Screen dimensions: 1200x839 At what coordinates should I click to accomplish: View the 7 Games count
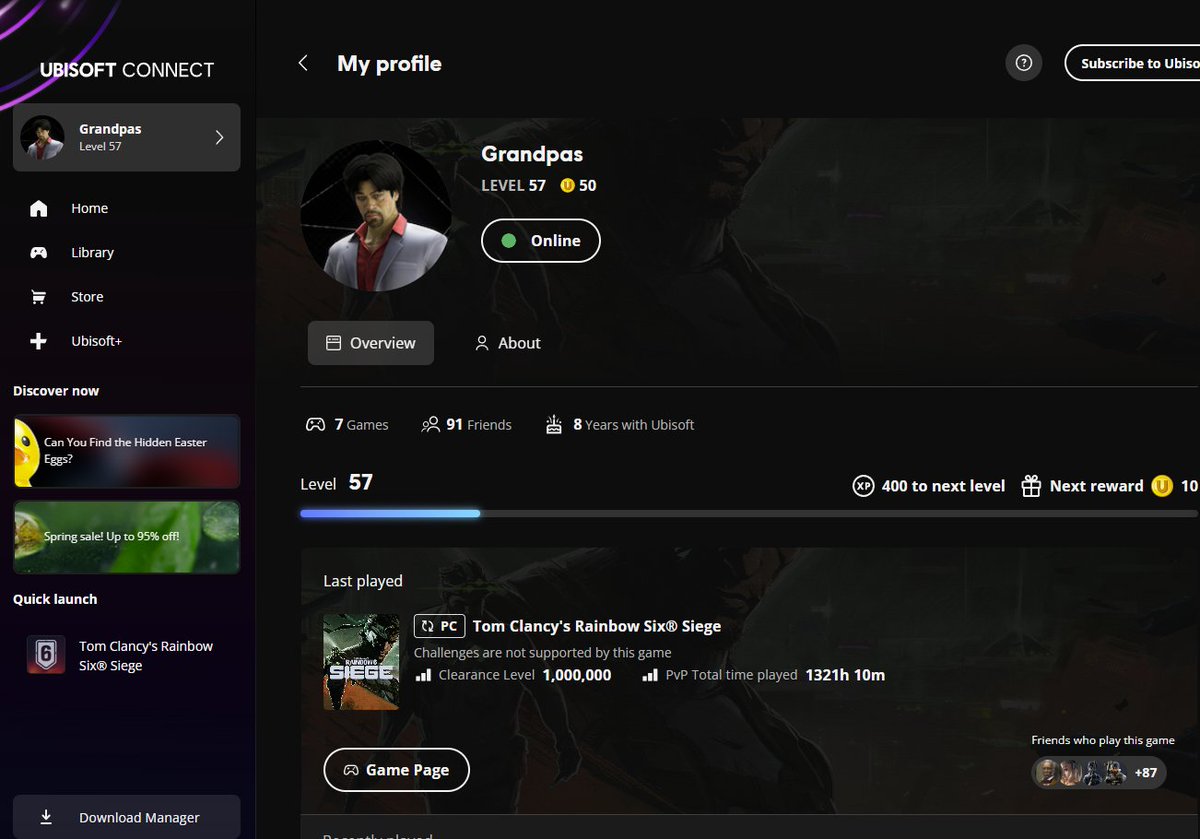(347, 425)
